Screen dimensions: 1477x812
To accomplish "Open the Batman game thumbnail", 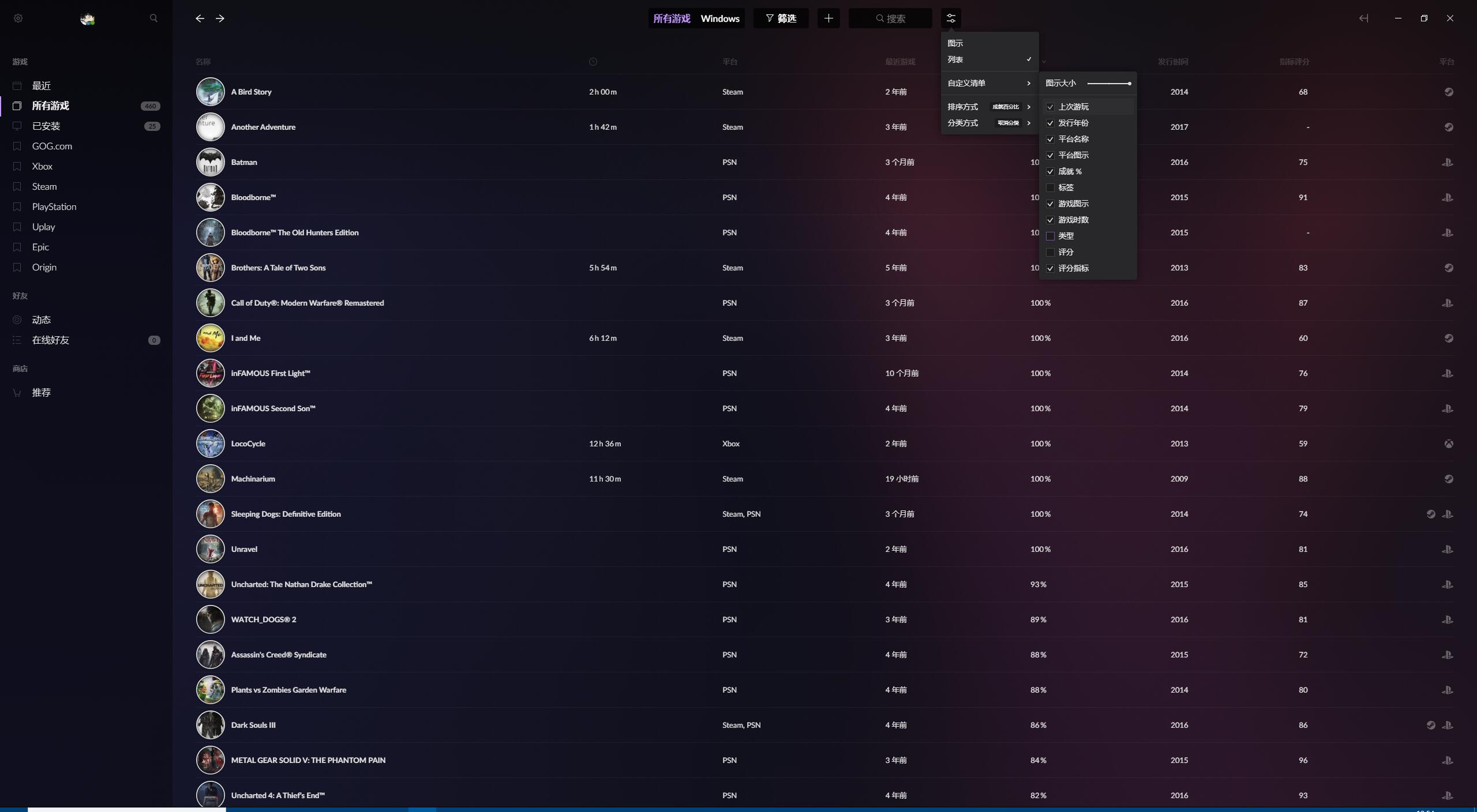I will pyautogui.click(x=210, y=162).
